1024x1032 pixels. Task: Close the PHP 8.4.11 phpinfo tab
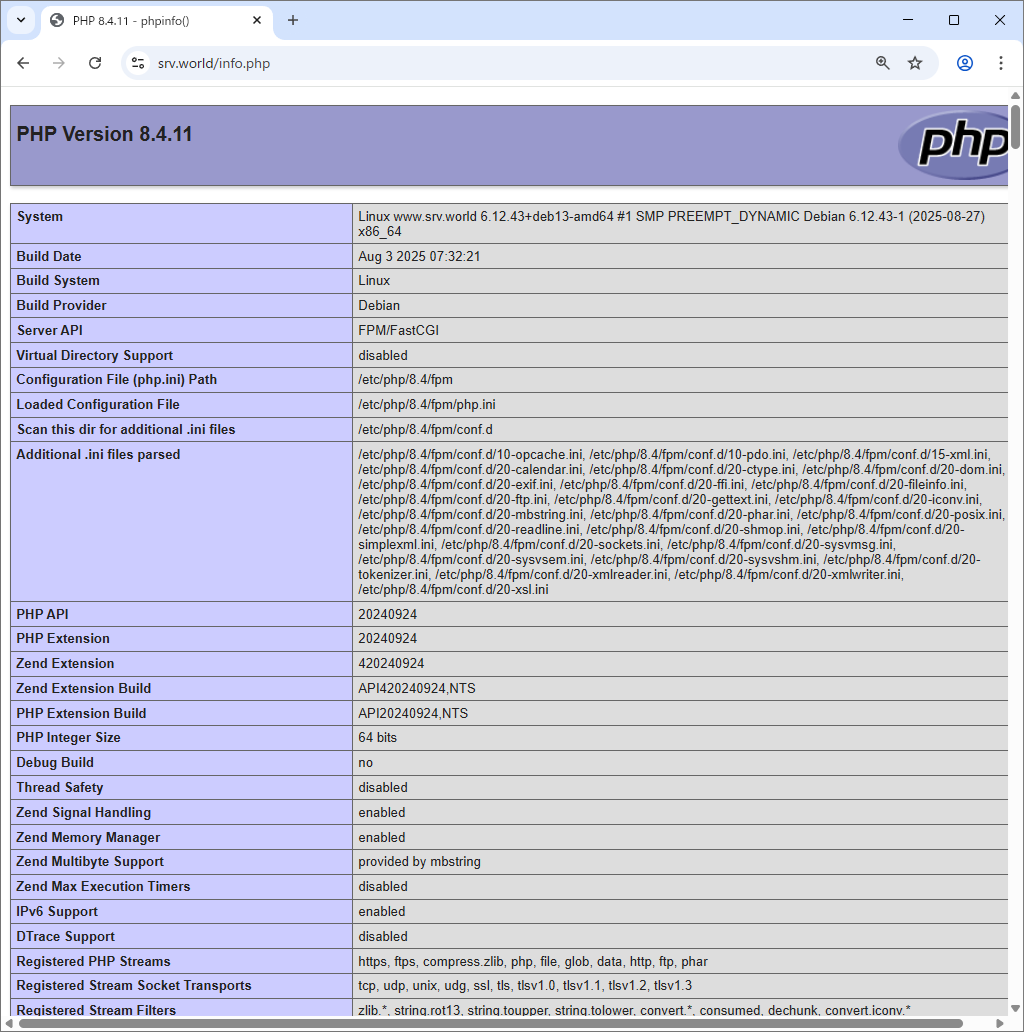(257, 20)
